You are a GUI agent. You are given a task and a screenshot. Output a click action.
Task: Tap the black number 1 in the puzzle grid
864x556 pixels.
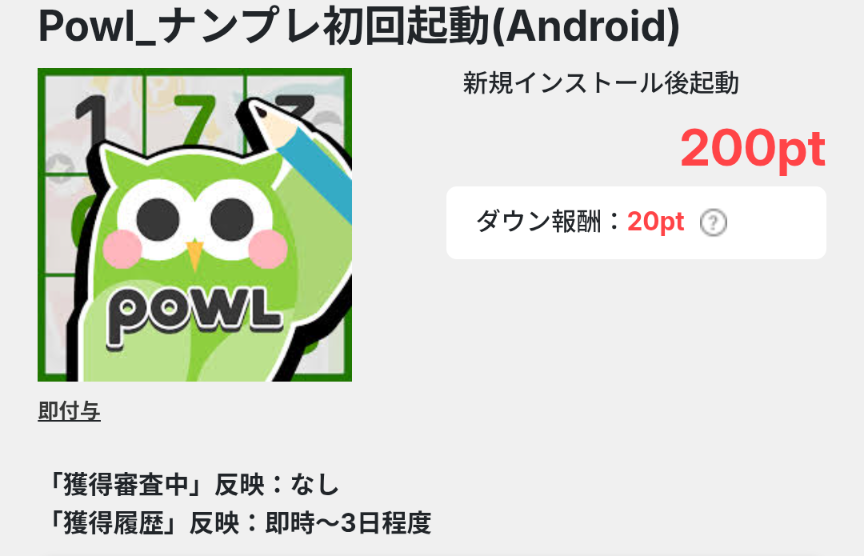tap(93, 124)
